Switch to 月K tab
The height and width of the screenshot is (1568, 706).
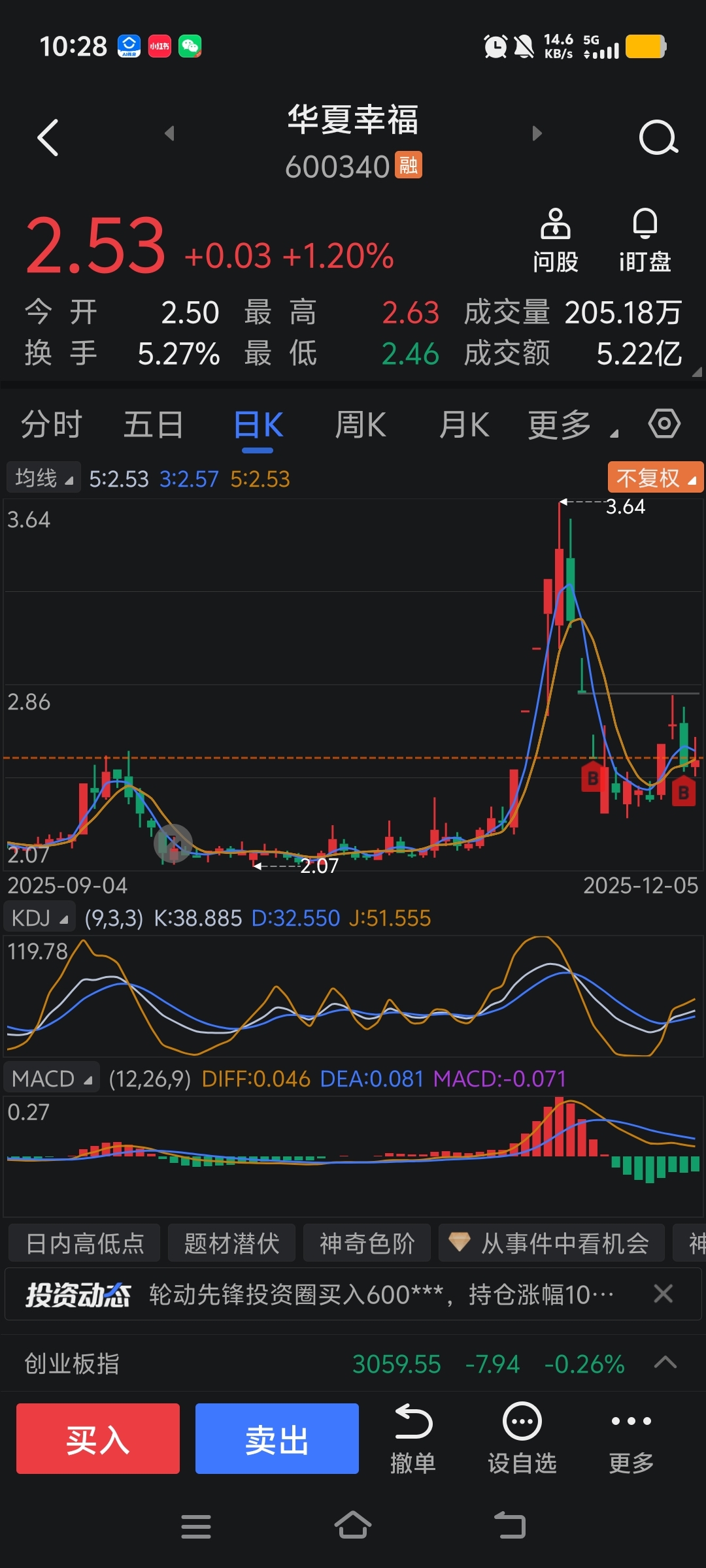464,425
